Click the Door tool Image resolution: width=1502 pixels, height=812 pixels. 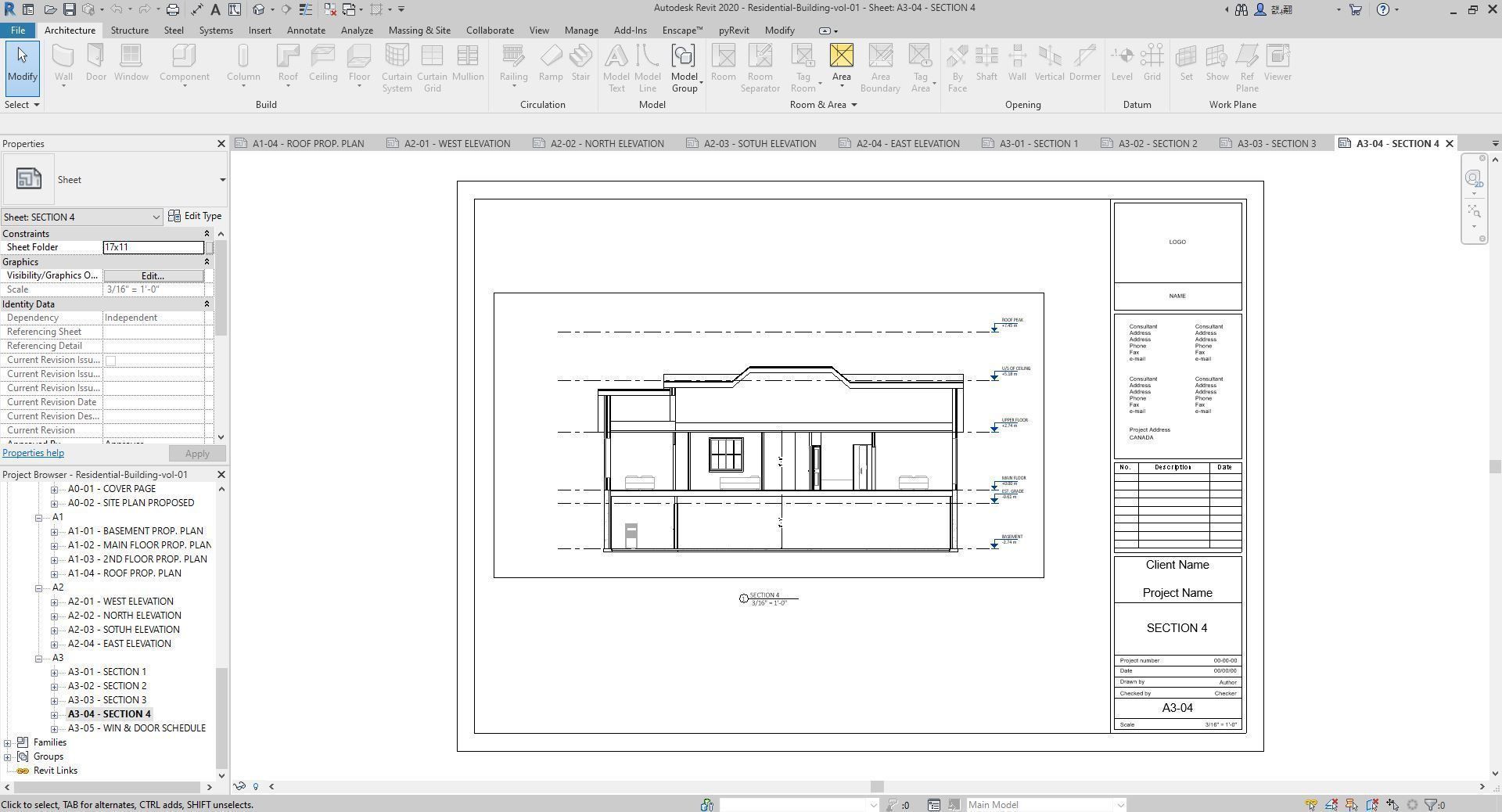pyautogui.click(x=95, y=63)
